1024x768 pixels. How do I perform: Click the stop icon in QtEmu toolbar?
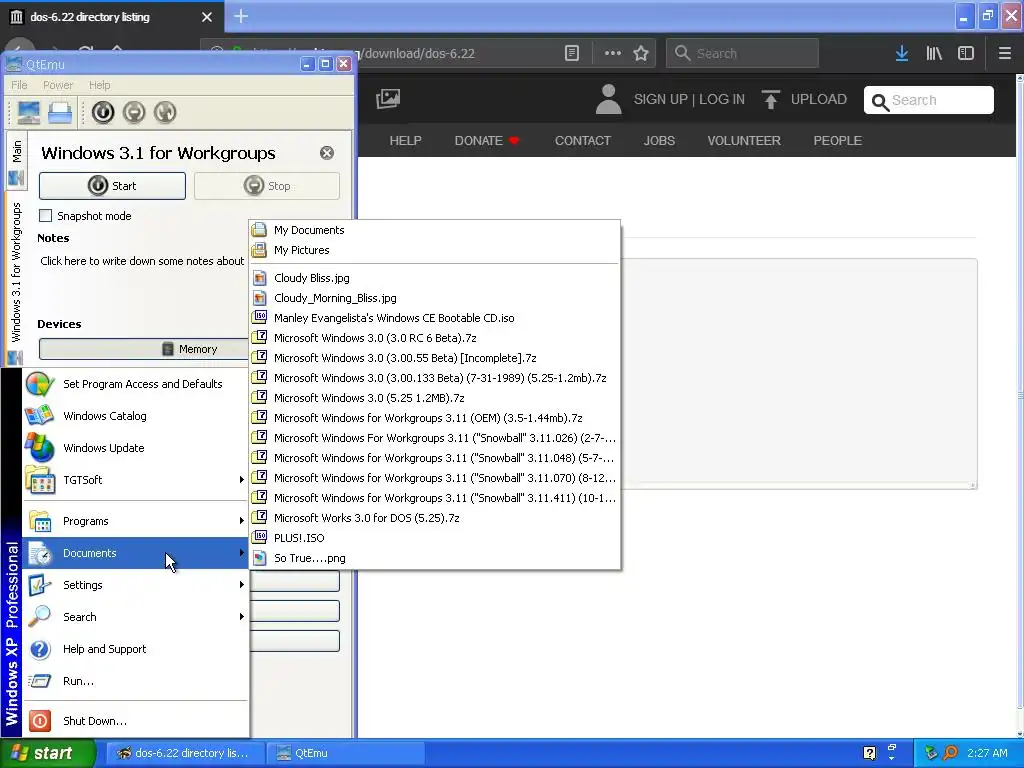pyautogui.click(x=134, y=112)
